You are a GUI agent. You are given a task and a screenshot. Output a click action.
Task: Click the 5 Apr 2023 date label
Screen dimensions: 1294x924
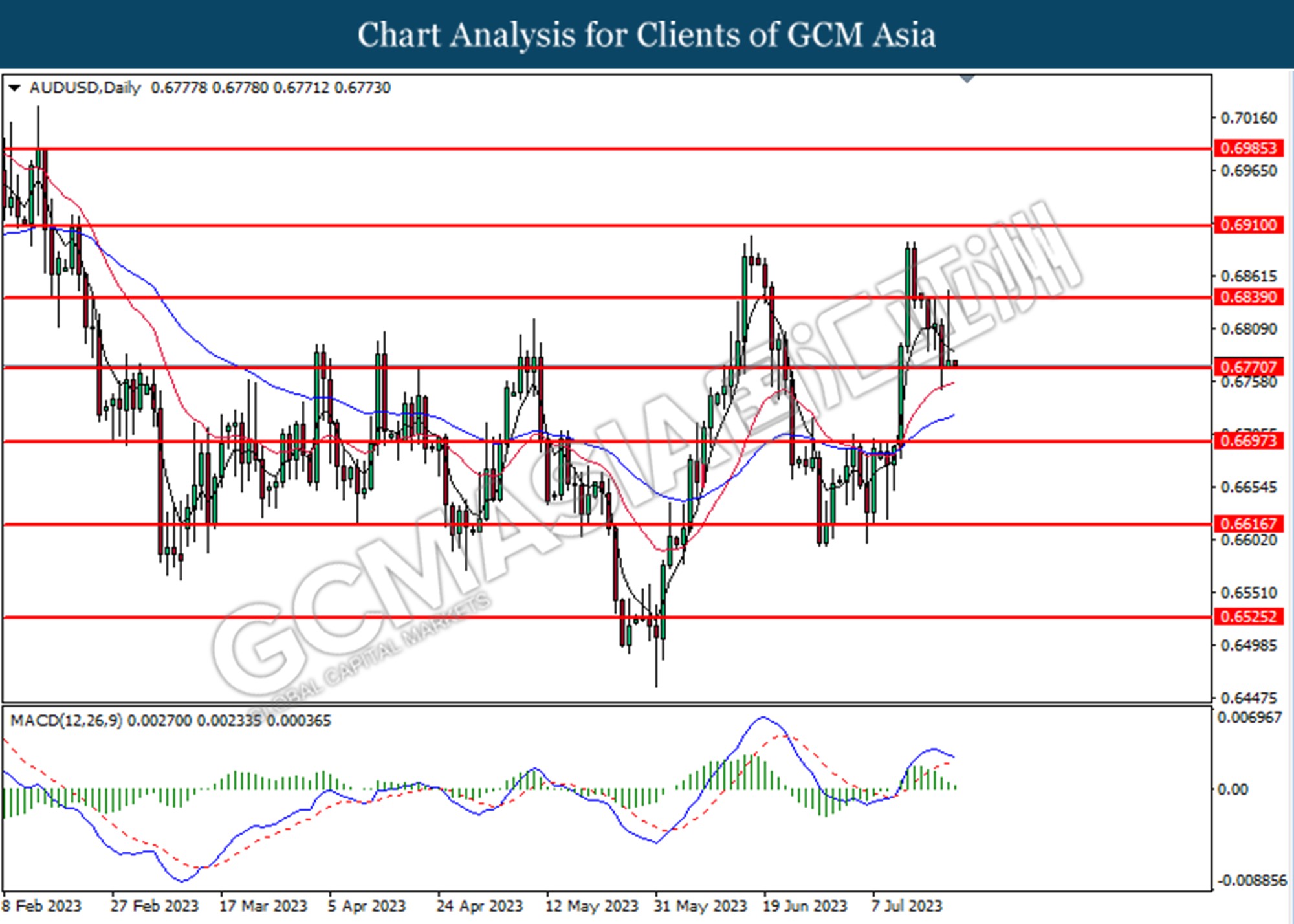[366, 905]
